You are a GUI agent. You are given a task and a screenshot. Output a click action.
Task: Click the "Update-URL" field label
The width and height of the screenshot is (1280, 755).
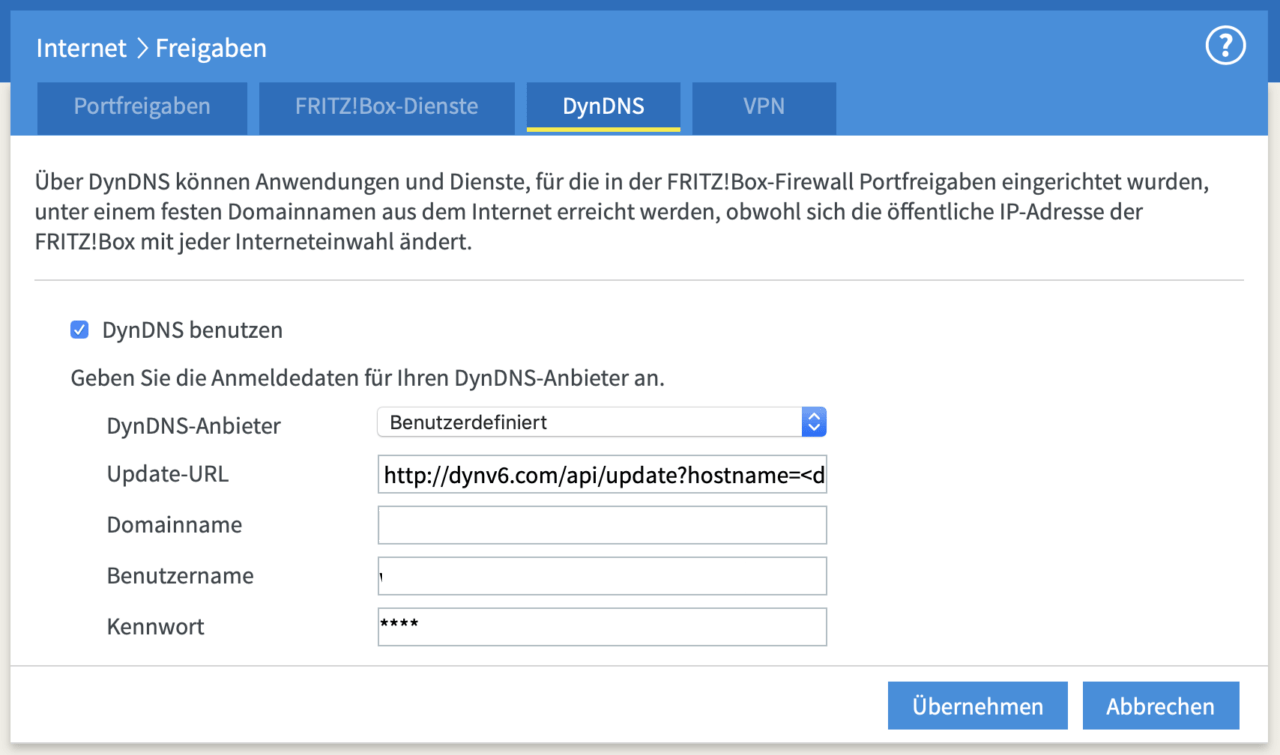pos(168,474)
